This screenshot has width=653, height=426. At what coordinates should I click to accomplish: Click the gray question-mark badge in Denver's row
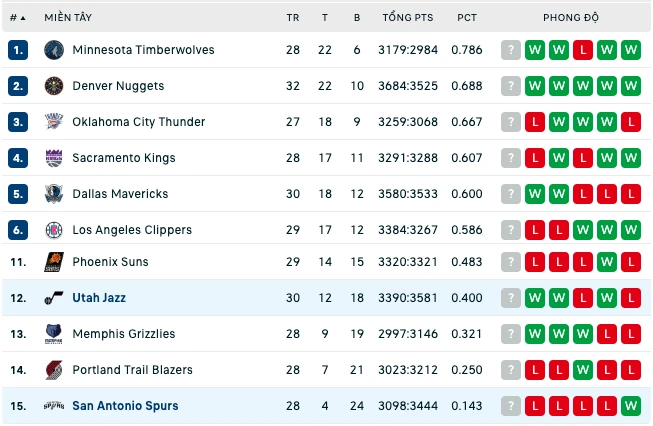tap(511, 86)
